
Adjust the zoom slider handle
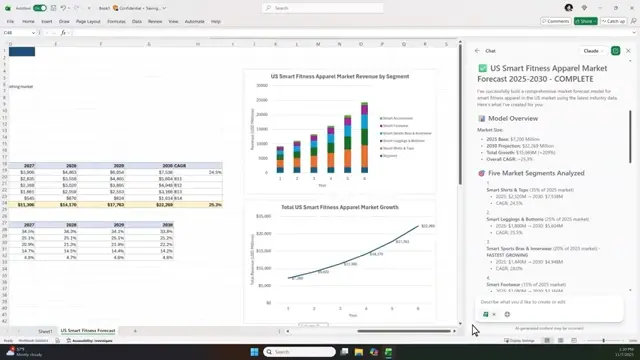coord(603,340)
